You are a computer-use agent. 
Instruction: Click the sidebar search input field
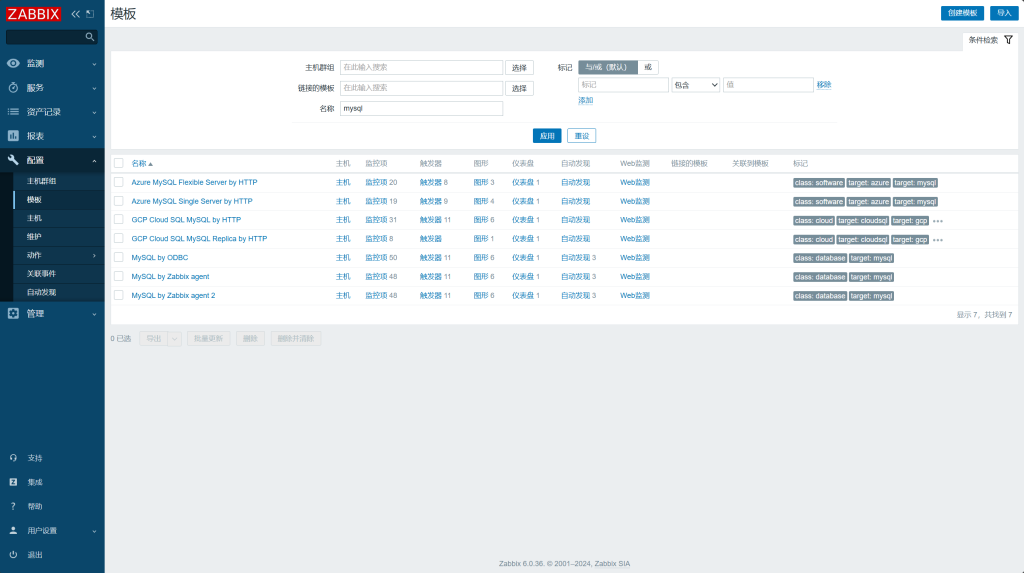pos(45,37)
